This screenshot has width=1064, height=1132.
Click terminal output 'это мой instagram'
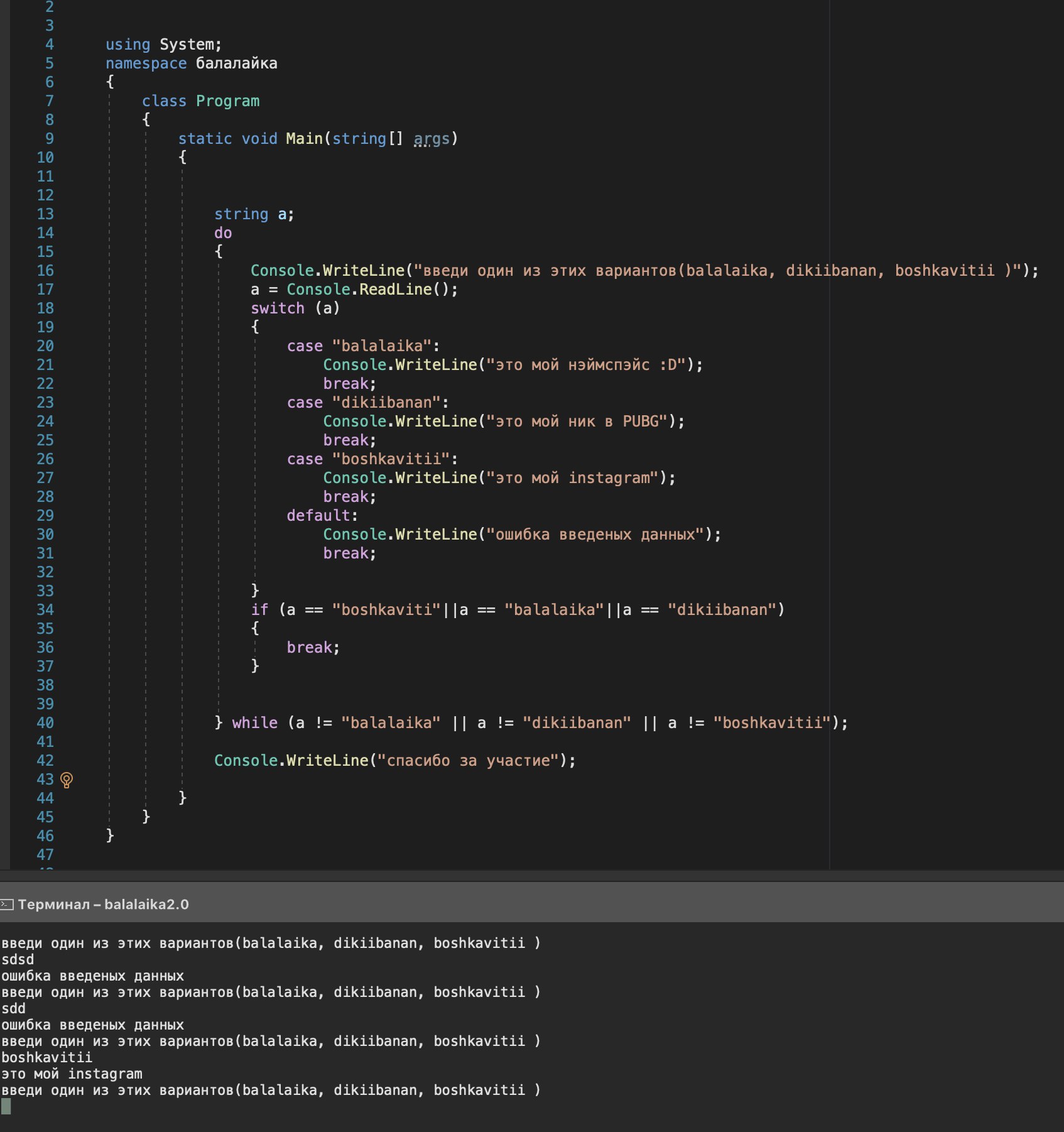pos(72,1074)
